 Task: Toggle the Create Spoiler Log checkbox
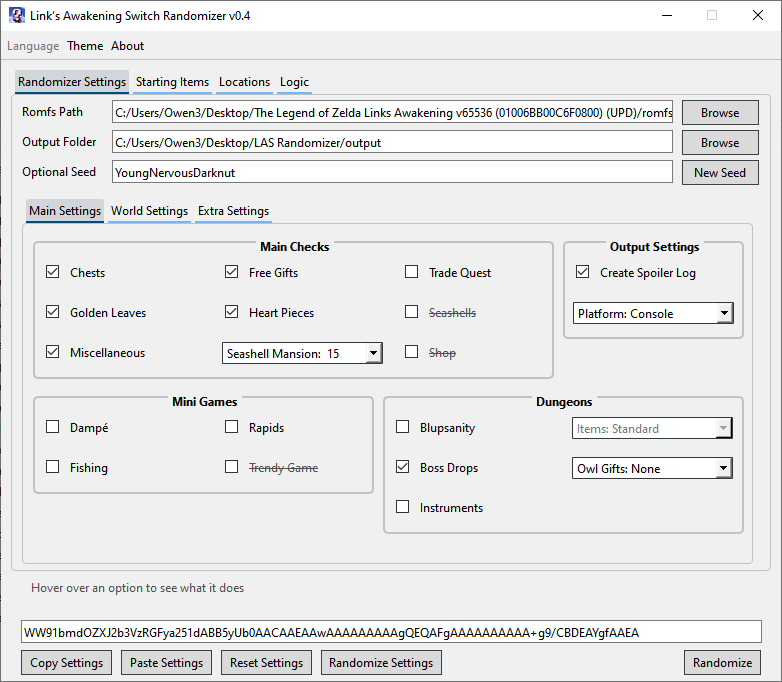pyautogui.click(x=583, y=272)
